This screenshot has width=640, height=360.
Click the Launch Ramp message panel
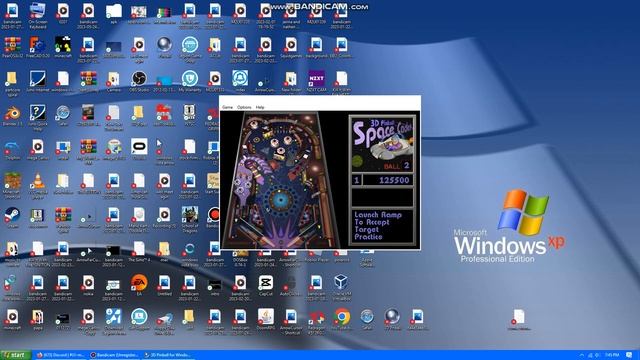pos(382,226)
